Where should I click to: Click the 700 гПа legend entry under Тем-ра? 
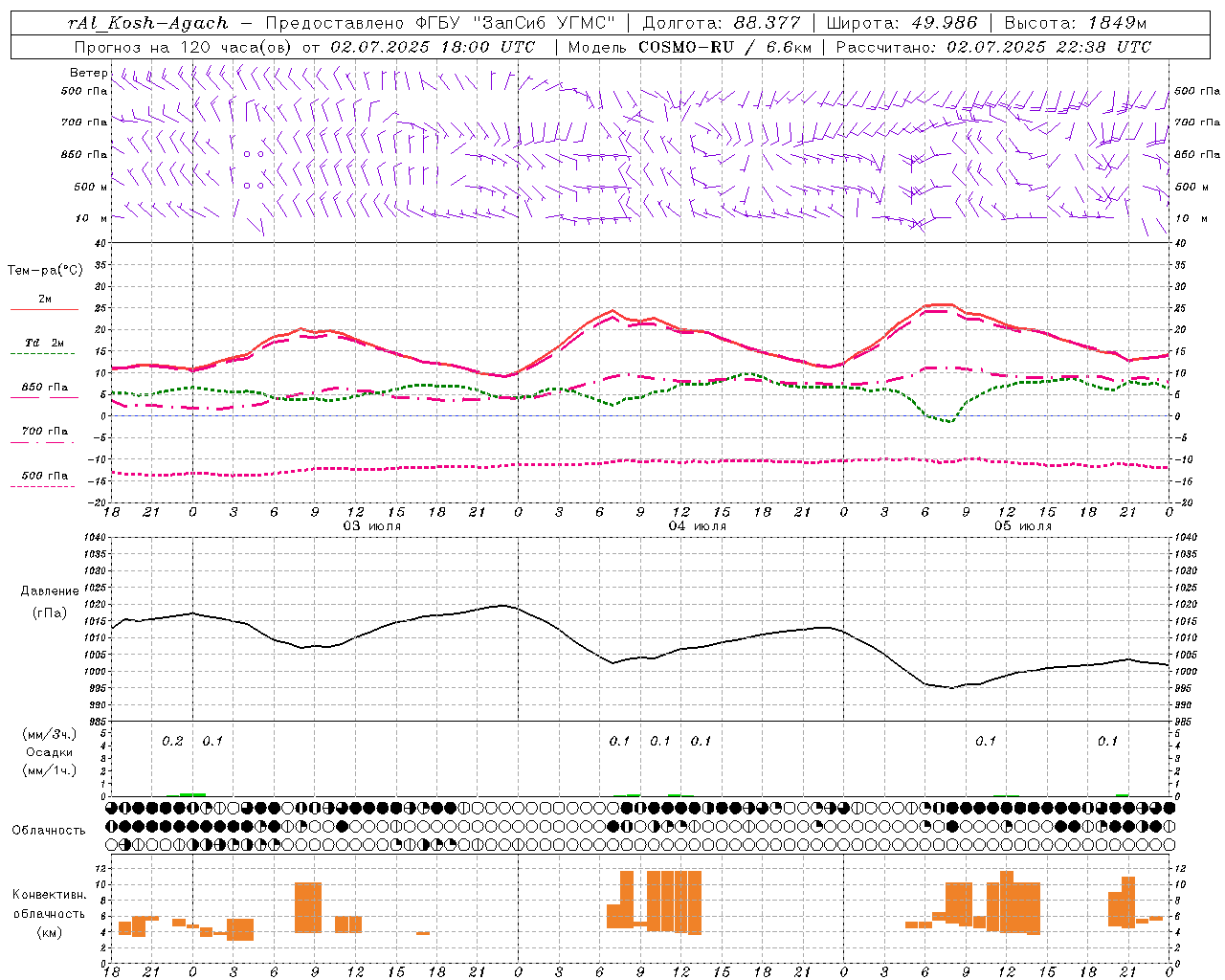coord(45,432)
